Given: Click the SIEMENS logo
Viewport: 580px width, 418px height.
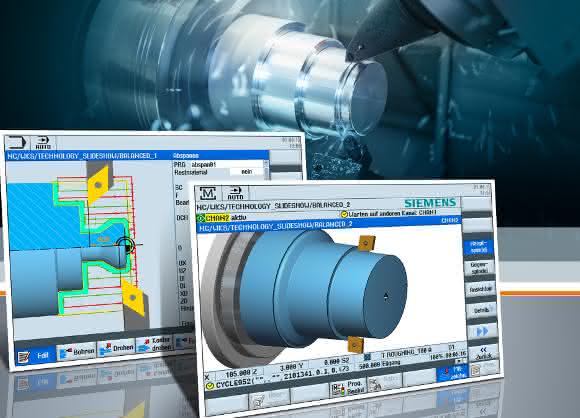Looking at the screenshot, I should pos(431,203).
